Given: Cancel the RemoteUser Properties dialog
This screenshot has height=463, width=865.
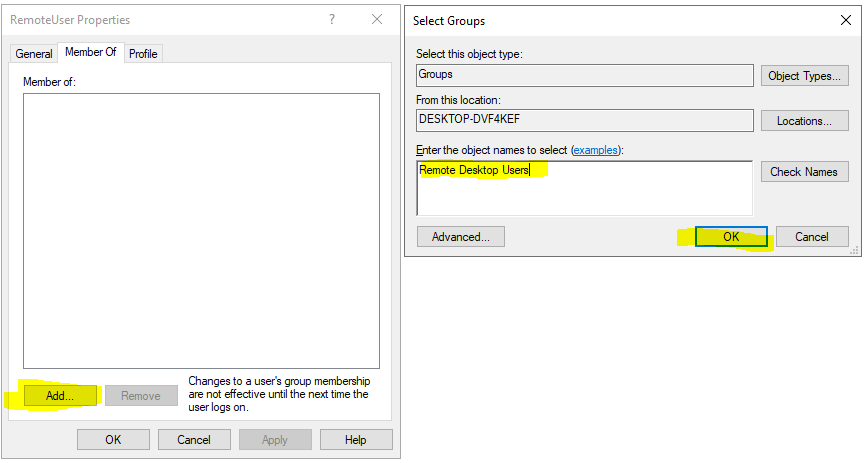Looking at the screenshot, I should tap(194, 440).
